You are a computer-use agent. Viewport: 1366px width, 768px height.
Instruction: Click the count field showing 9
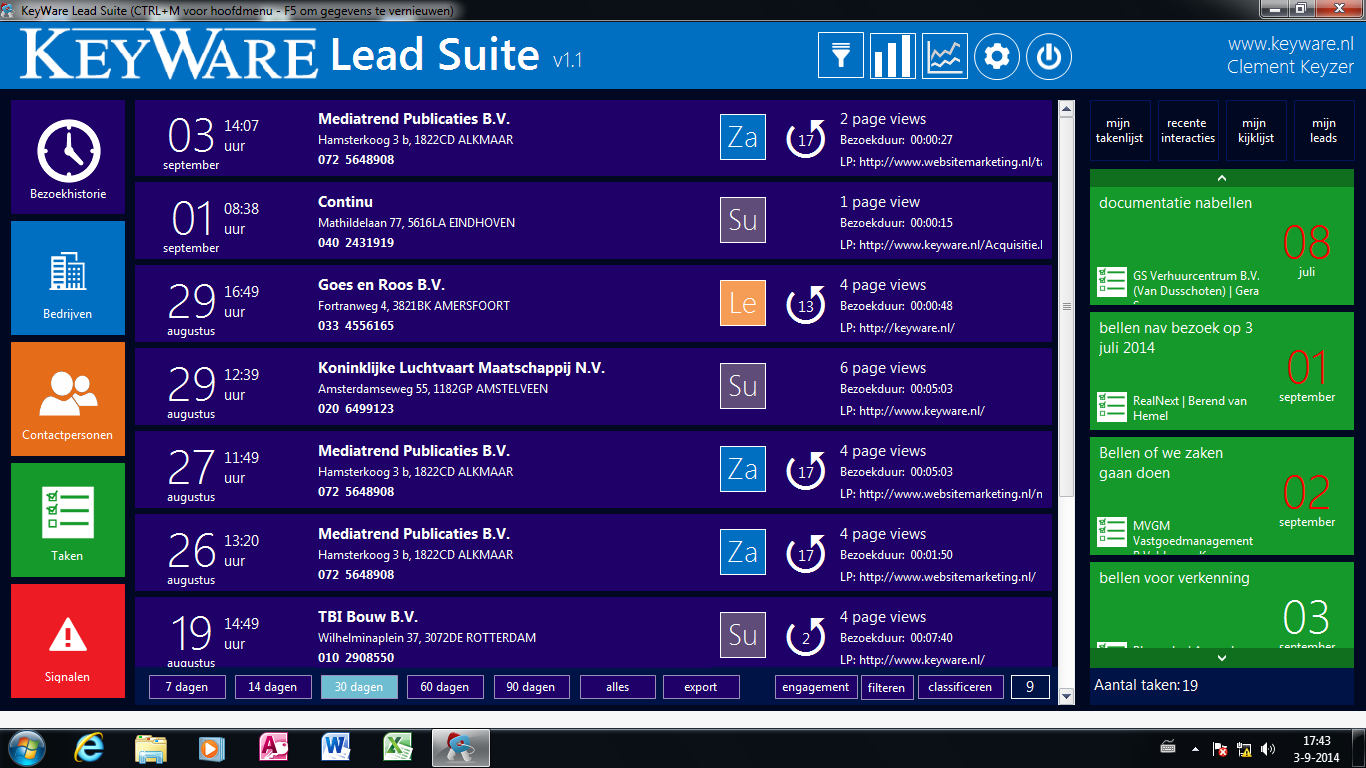(x=1030, y=687)
